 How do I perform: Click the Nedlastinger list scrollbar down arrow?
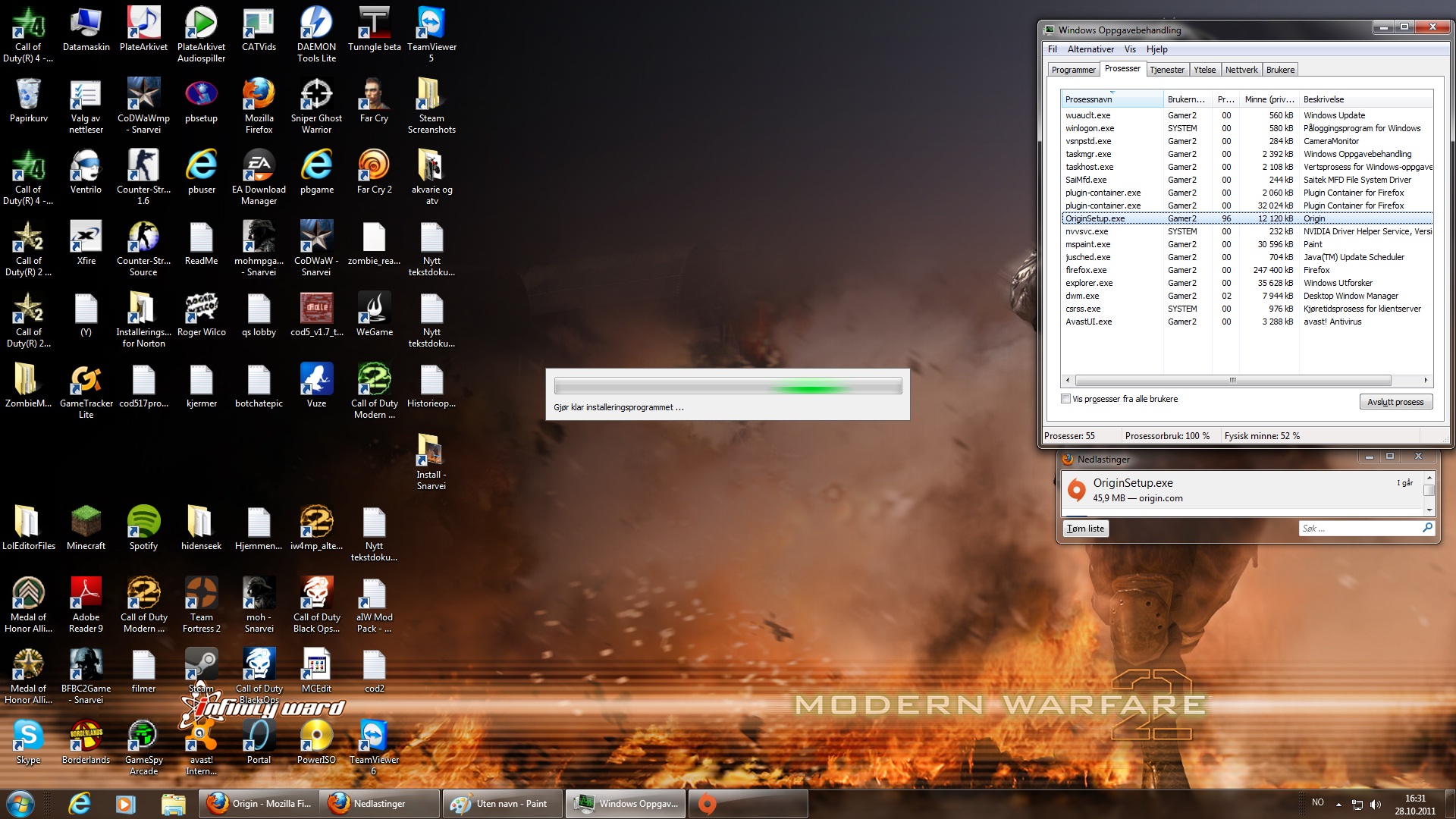point(1429,510)
